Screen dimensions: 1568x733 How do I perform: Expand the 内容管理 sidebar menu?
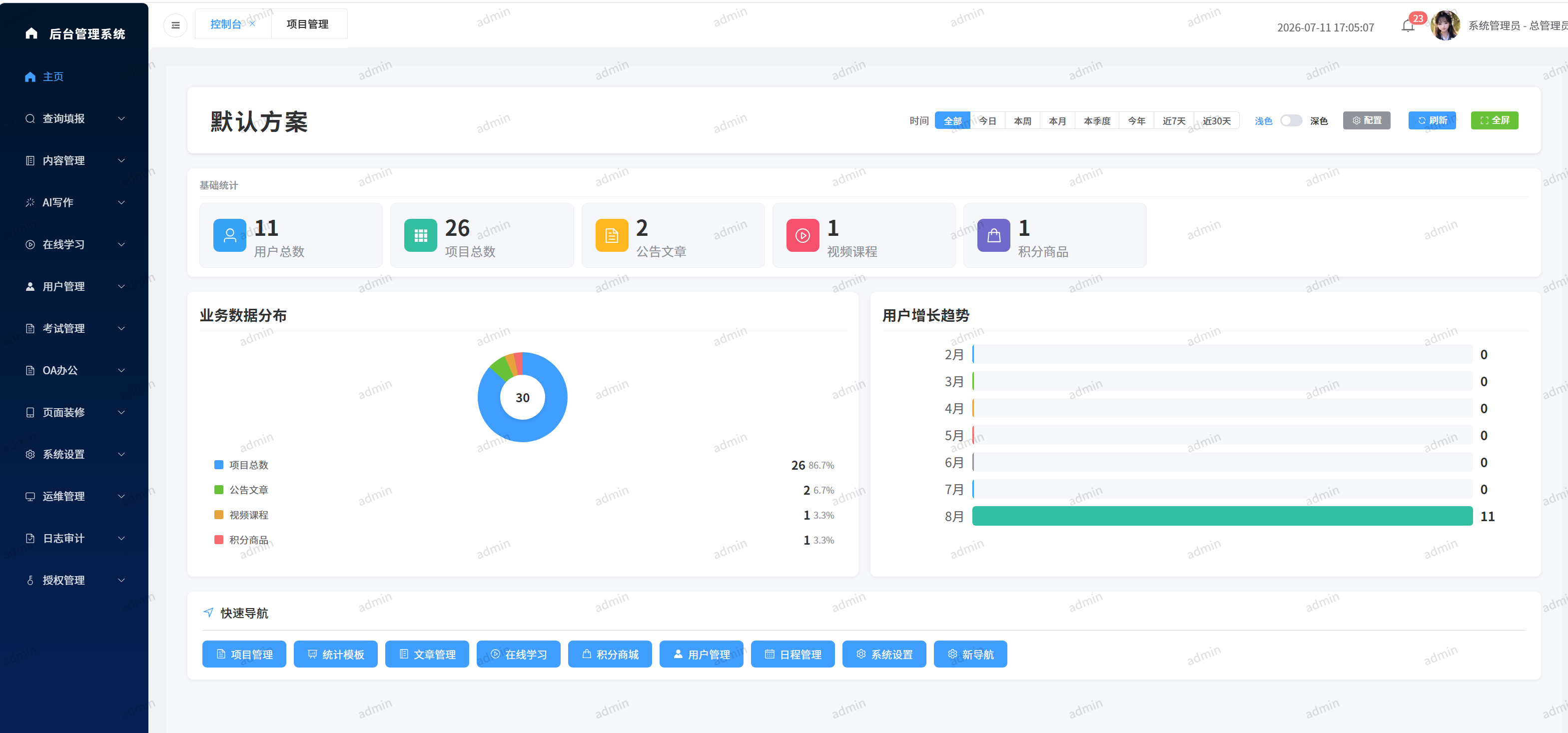pos(74,161)
